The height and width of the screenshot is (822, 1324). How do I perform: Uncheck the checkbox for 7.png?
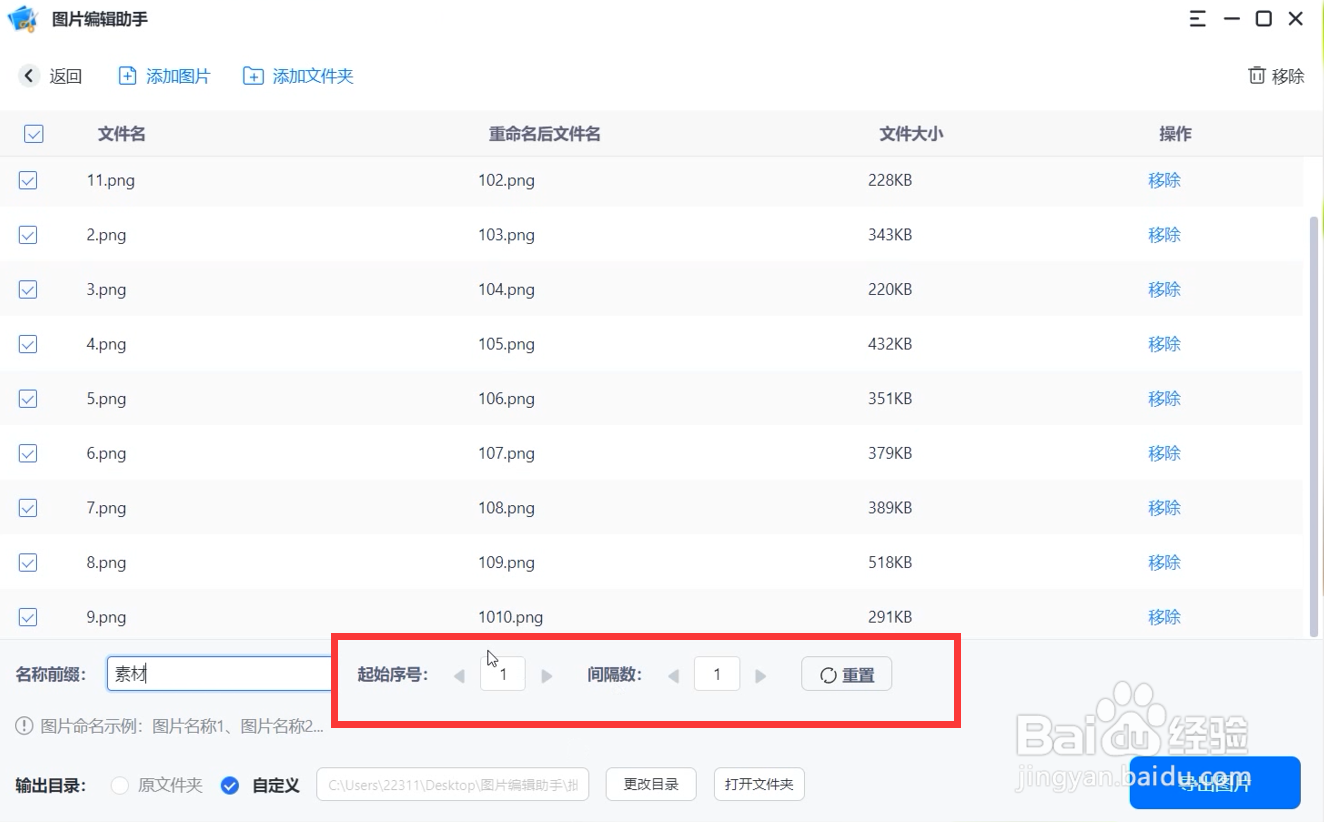click(x=28, y=508)
